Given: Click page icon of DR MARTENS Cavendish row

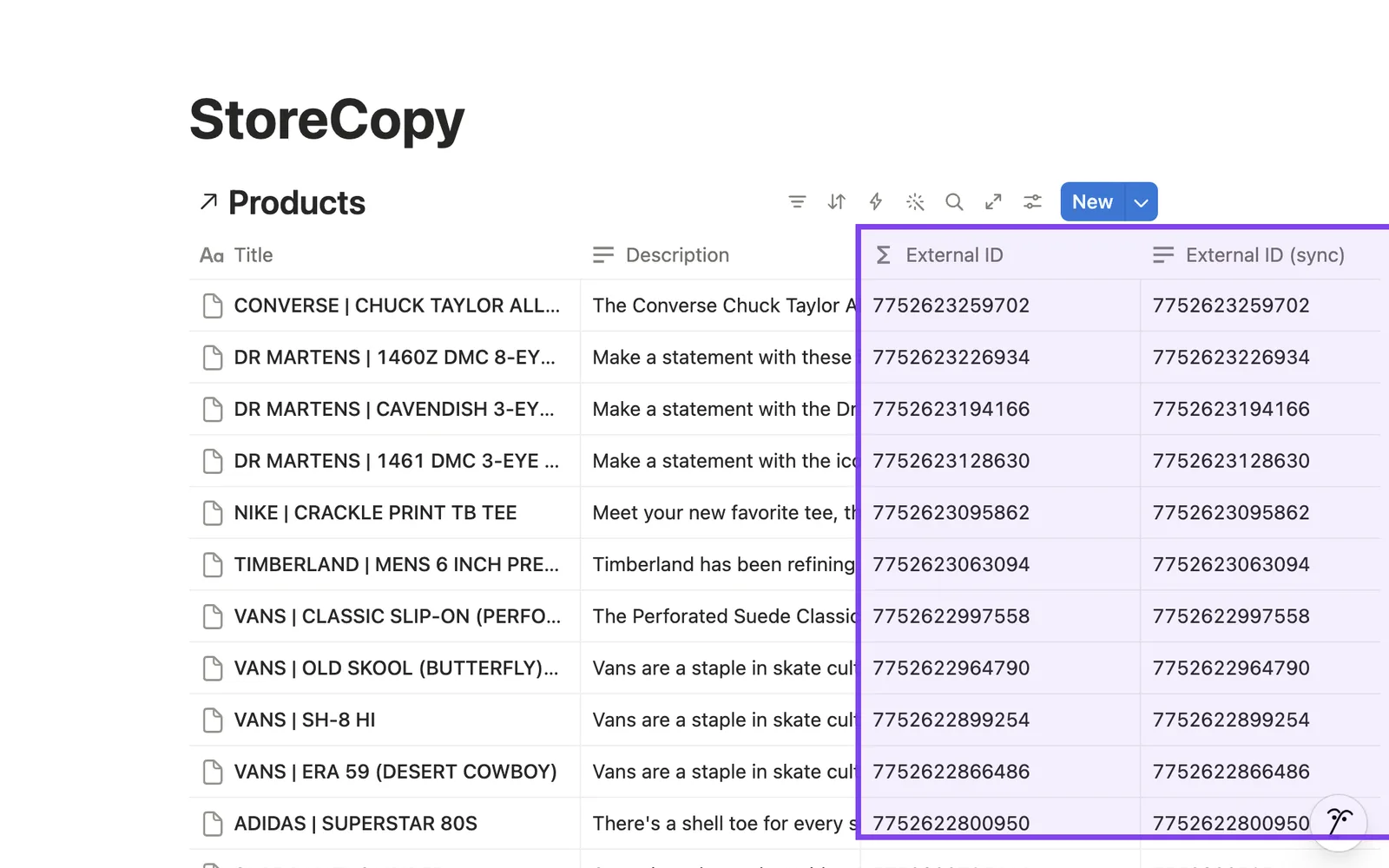Looking at the screenshot, I should coord(213,410).
